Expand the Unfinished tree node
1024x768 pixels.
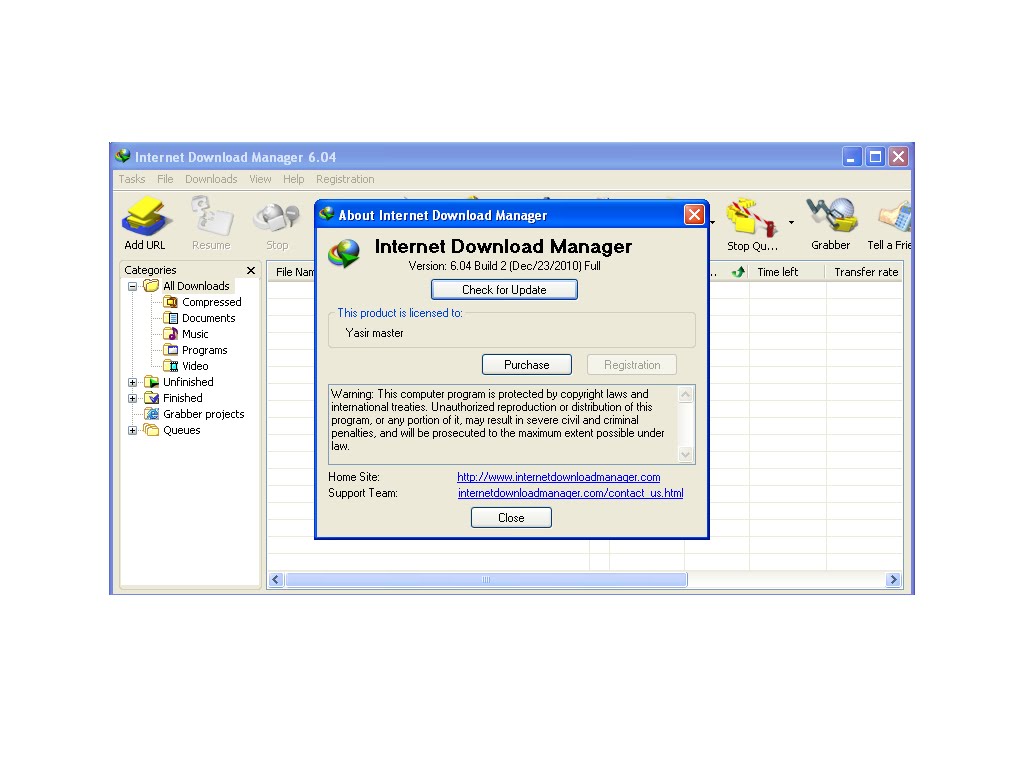133,382
